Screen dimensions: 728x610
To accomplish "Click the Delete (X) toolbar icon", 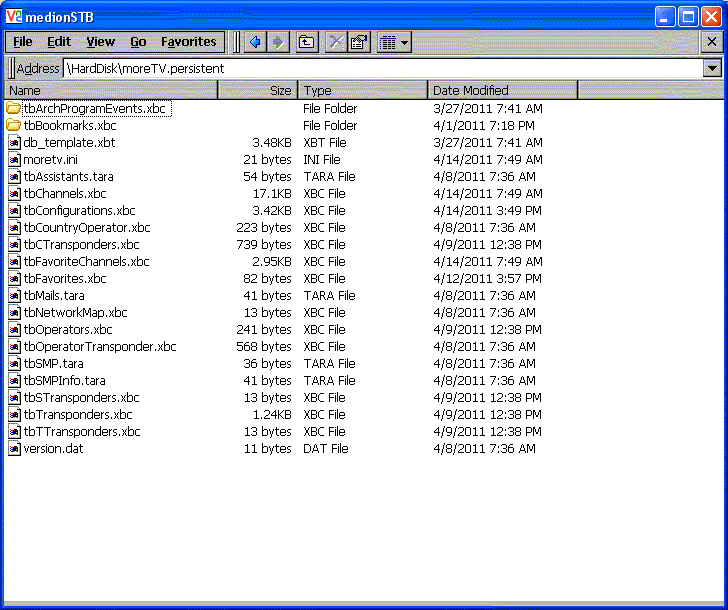I will pyautogui.click(x=336, y=42).
